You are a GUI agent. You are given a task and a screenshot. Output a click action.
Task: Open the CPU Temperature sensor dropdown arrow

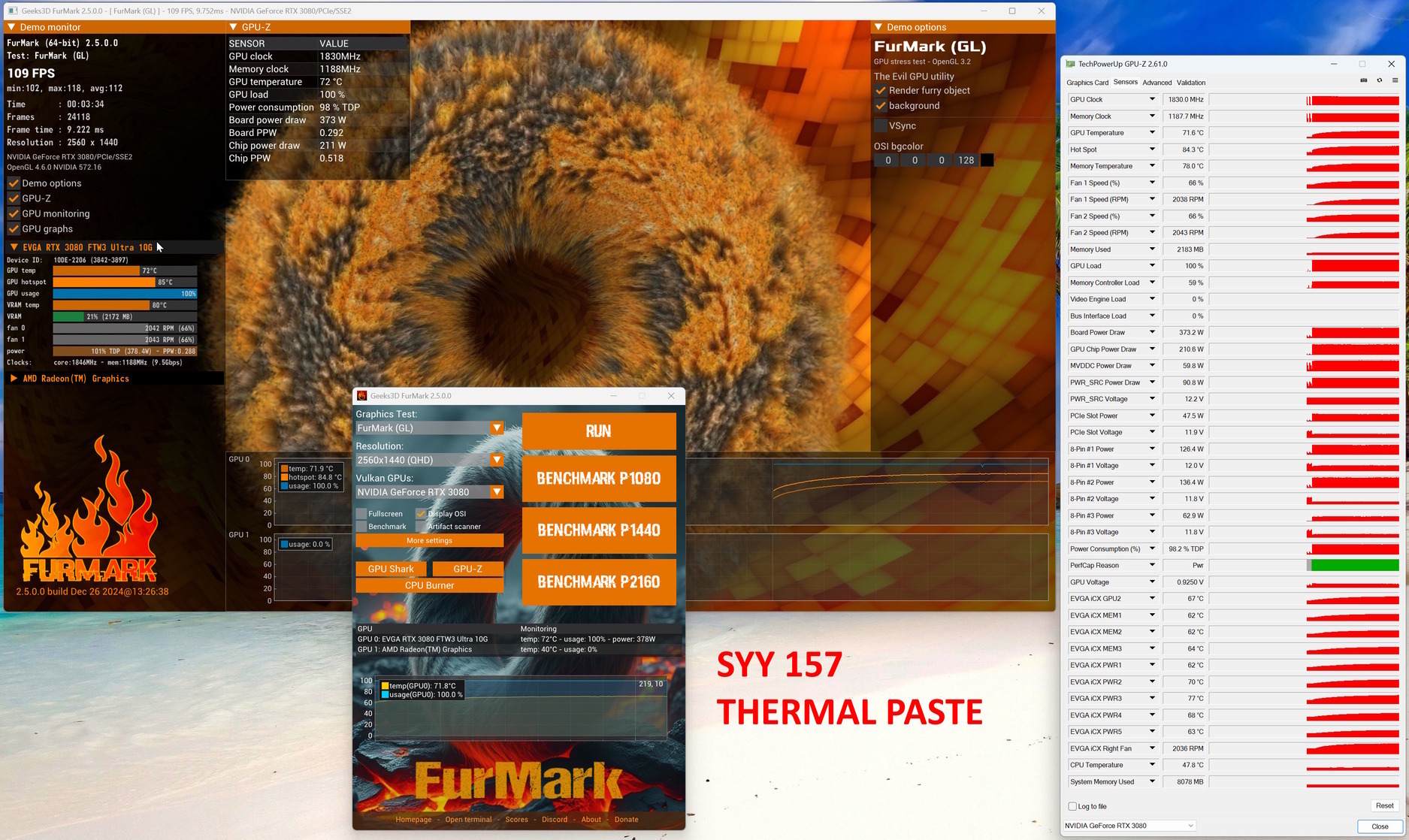(x=1152, y=765)
